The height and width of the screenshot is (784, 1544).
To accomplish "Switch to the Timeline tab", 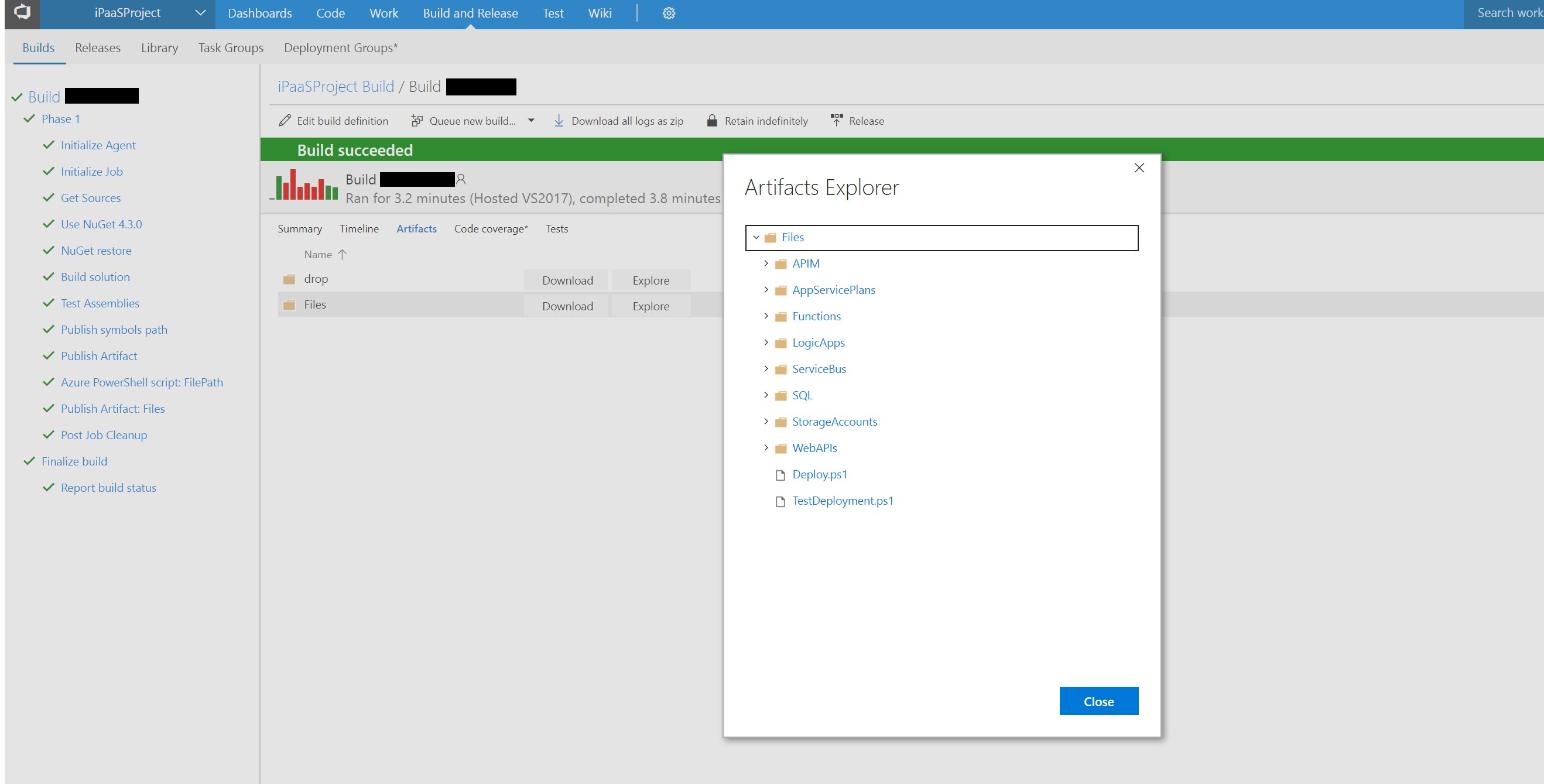I will tap(359, 228).
